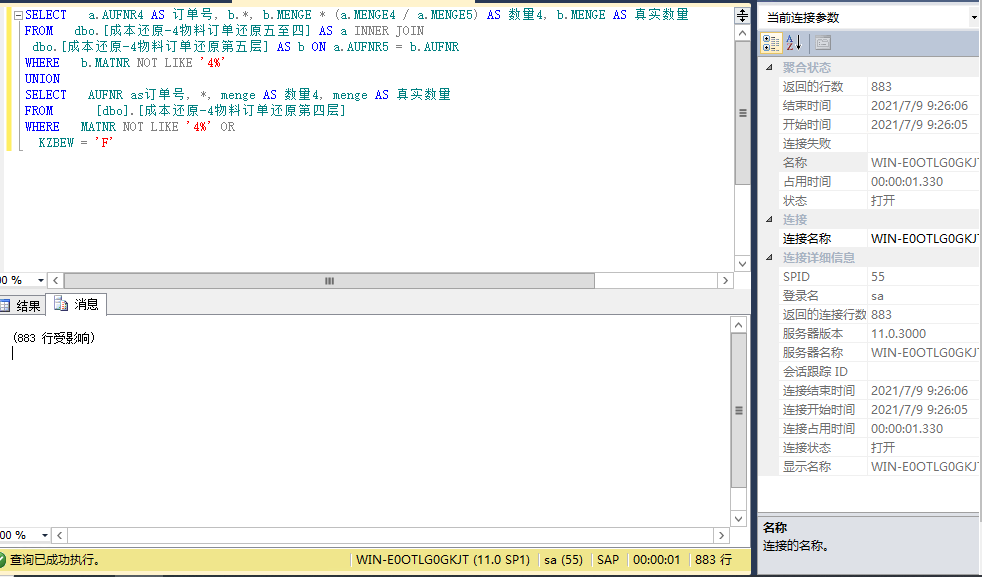Open the messages pane zoom dropdown

point(44,535)
